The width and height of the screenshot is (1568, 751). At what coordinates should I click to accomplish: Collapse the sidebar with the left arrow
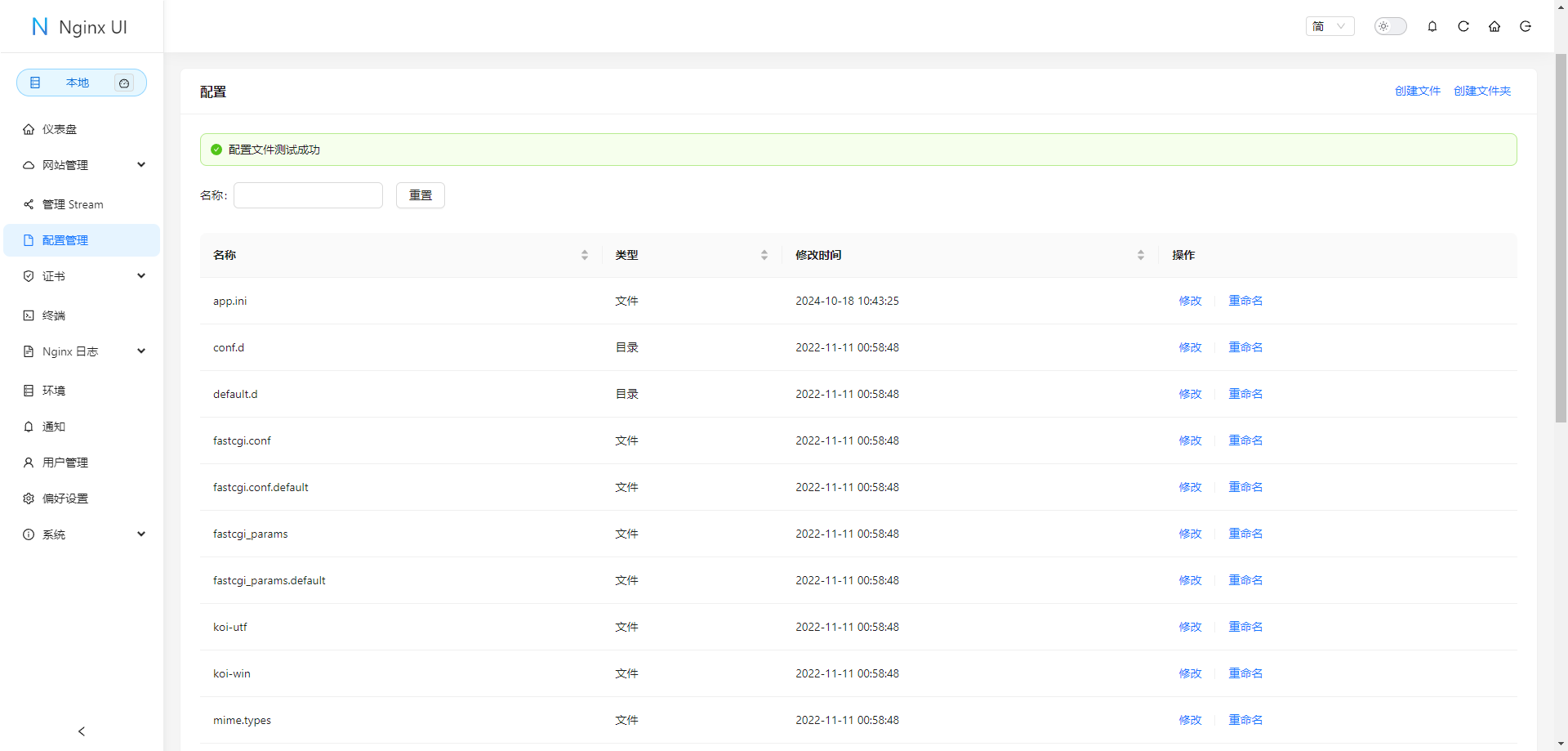[82, 731]
